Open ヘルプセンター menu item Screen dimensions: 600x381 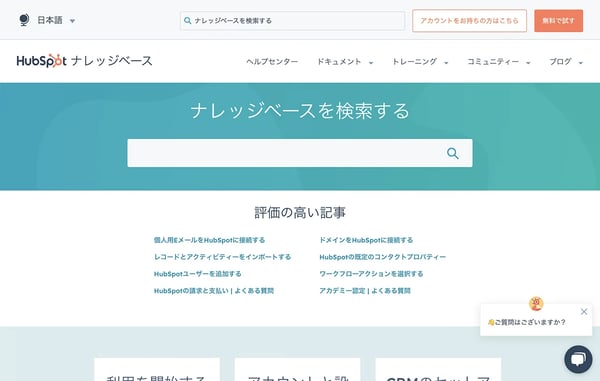[272, 62]
